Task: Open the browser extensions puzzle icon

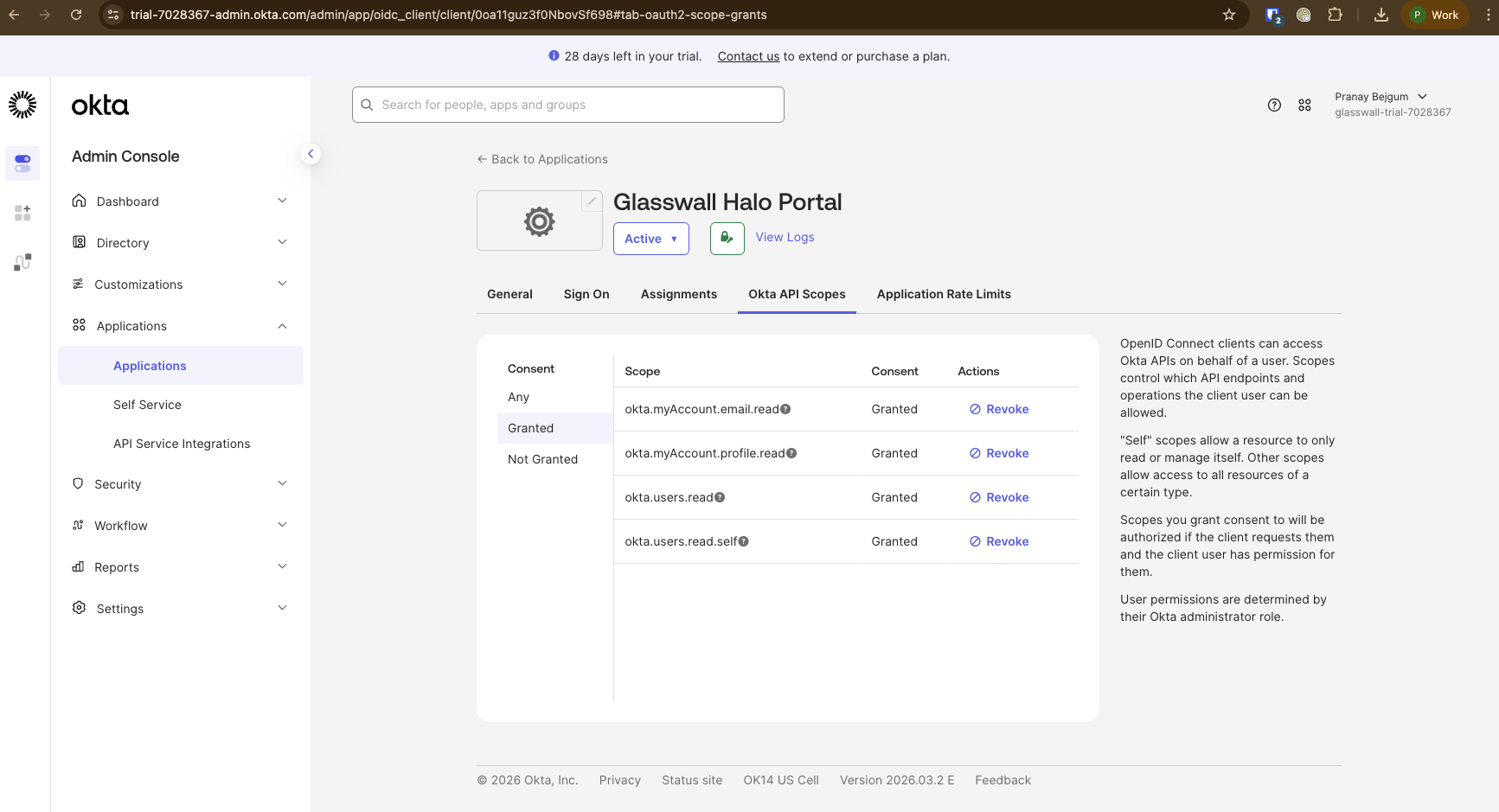Action: [x=1335, y=15]
